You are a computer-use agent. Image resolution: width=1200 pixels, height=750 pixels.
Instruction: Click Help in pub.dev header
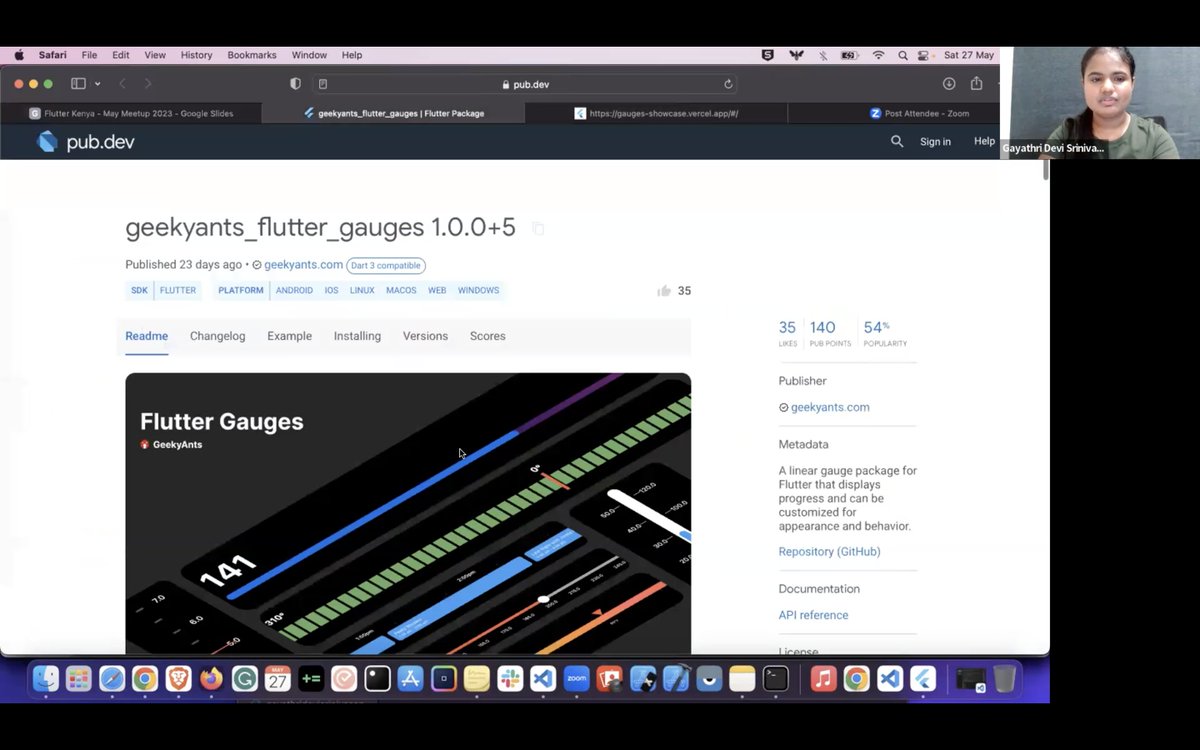[984, 142]
